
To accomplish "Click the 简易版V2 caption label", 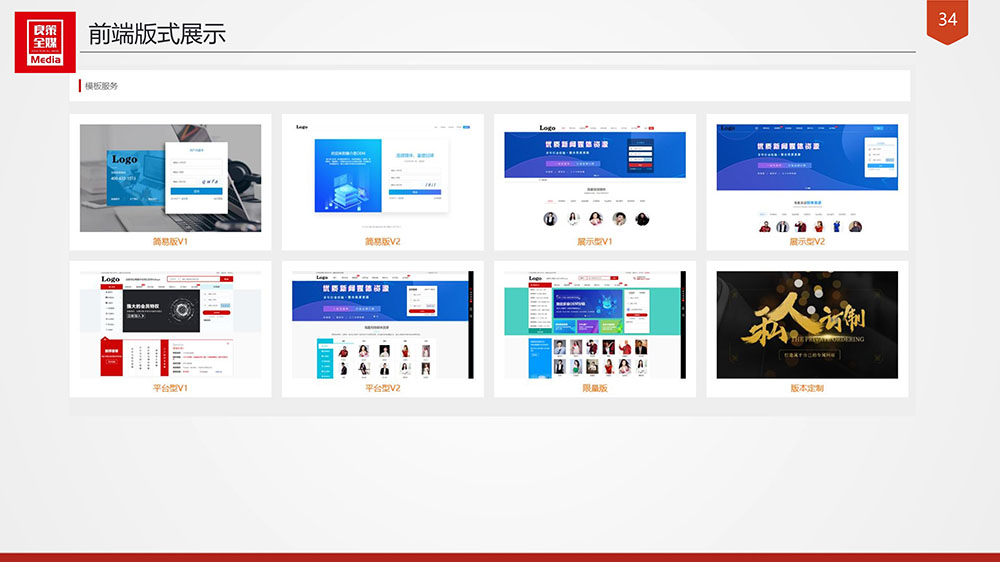I will 382,242.
